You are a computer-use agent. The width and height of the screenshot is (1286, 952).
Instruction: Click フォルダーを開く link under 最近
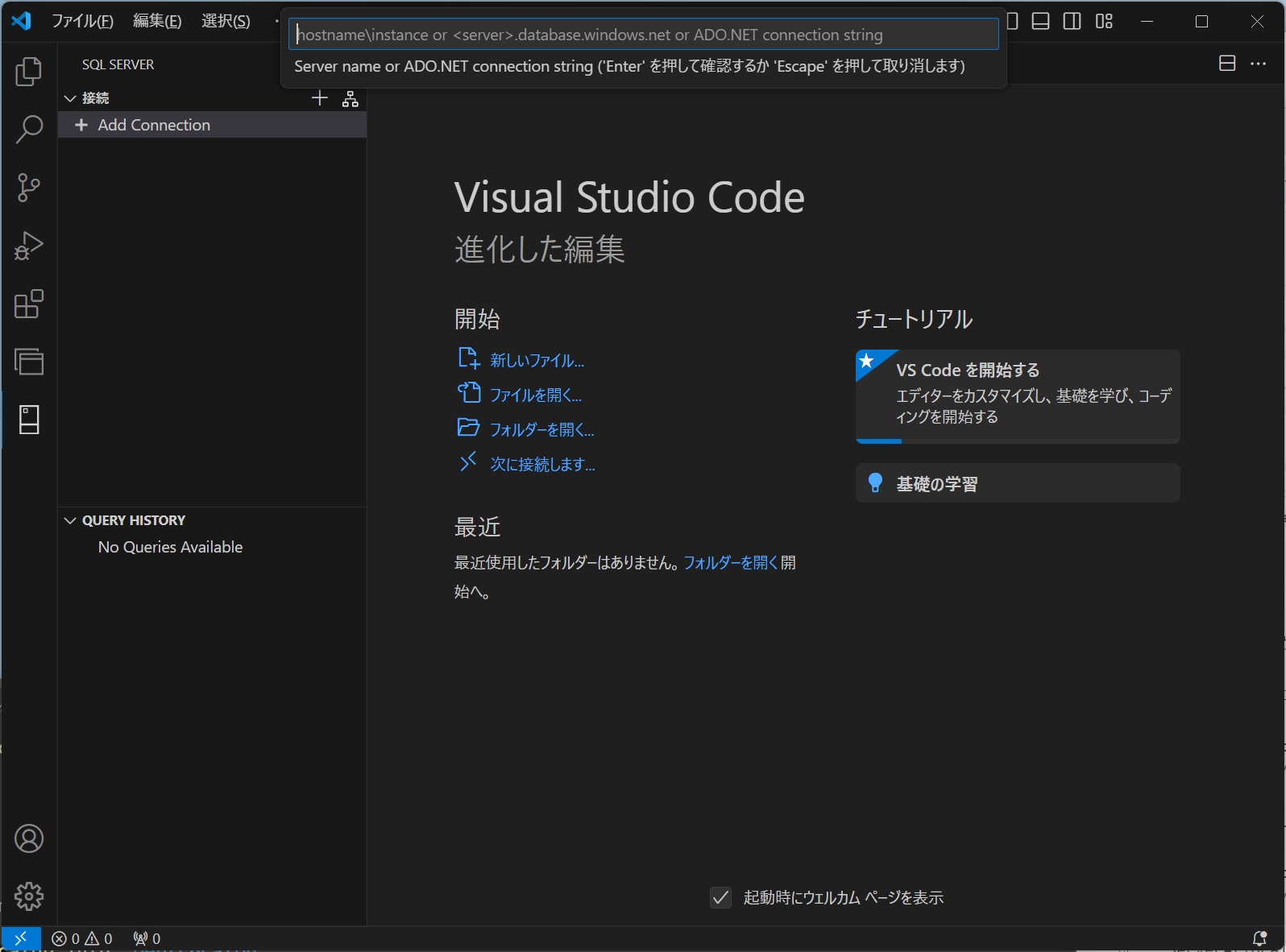(x=731, y=563)
